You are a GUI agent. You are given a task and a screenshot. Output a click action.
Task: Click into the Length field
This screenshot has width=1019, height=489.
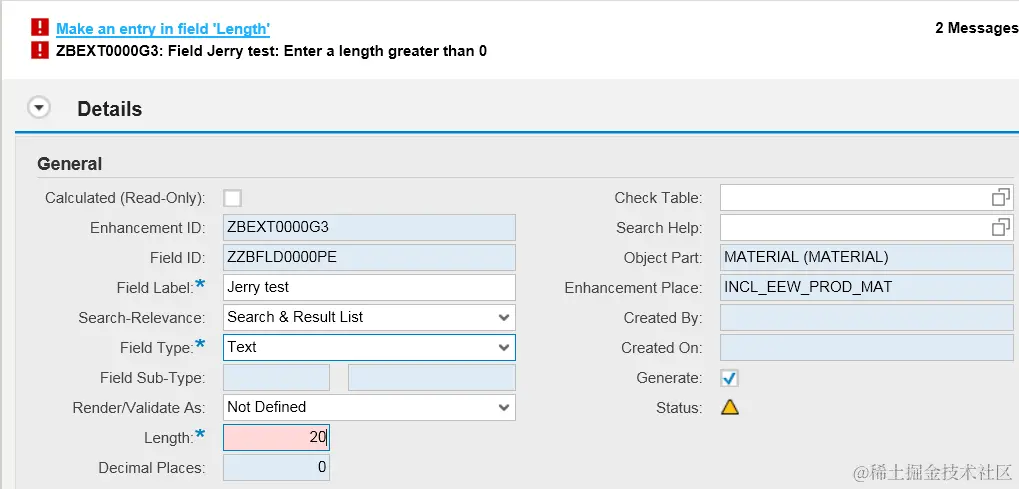276,437
